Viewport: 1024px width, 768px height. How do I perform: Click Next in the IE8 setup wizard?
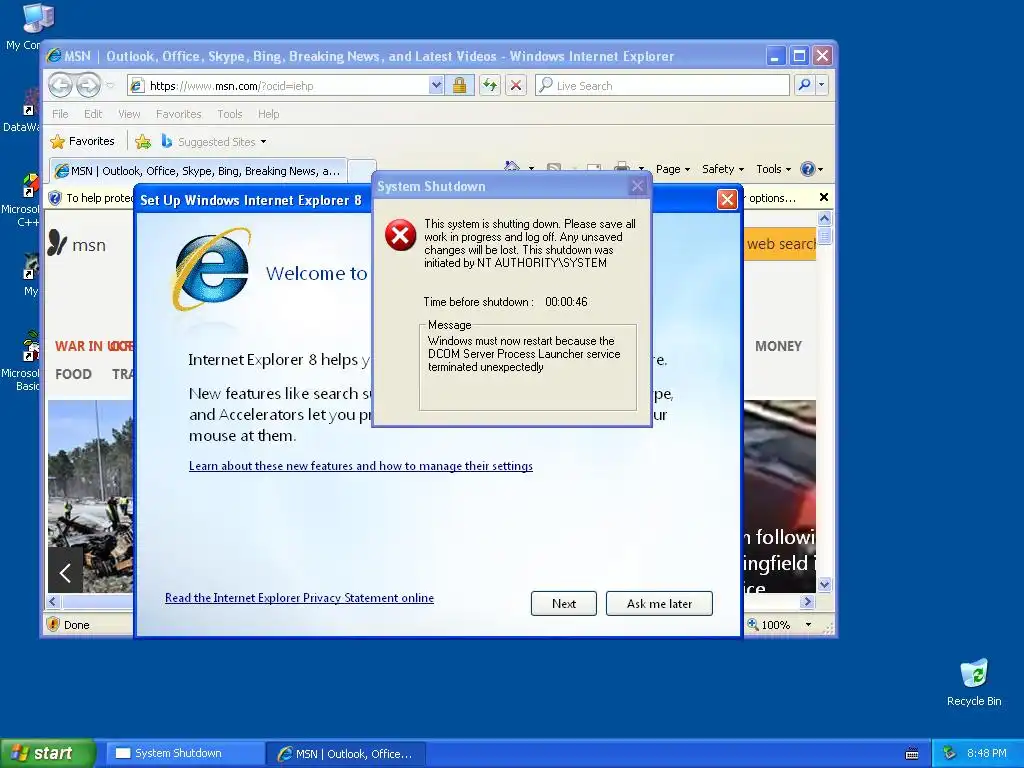[x=564, y=603]
